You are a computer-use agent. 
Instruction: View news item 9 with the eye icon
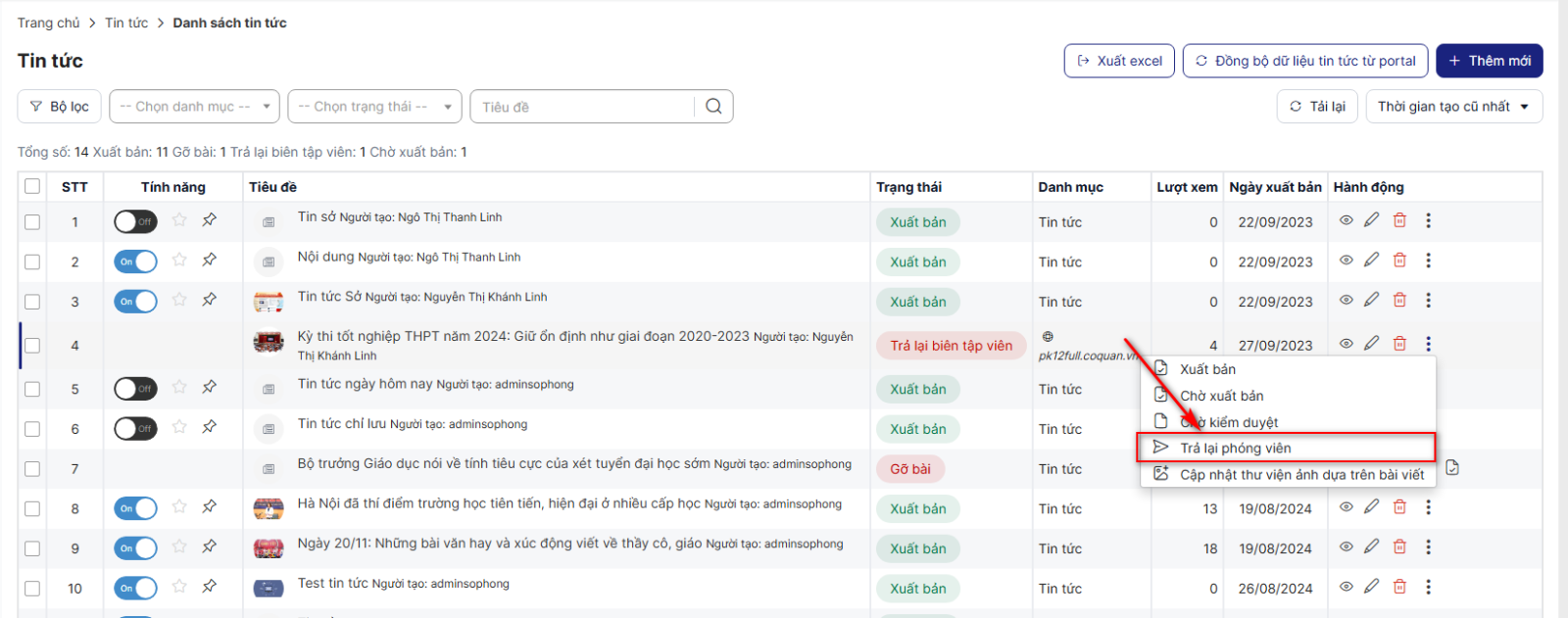[x=1347, y=547]
